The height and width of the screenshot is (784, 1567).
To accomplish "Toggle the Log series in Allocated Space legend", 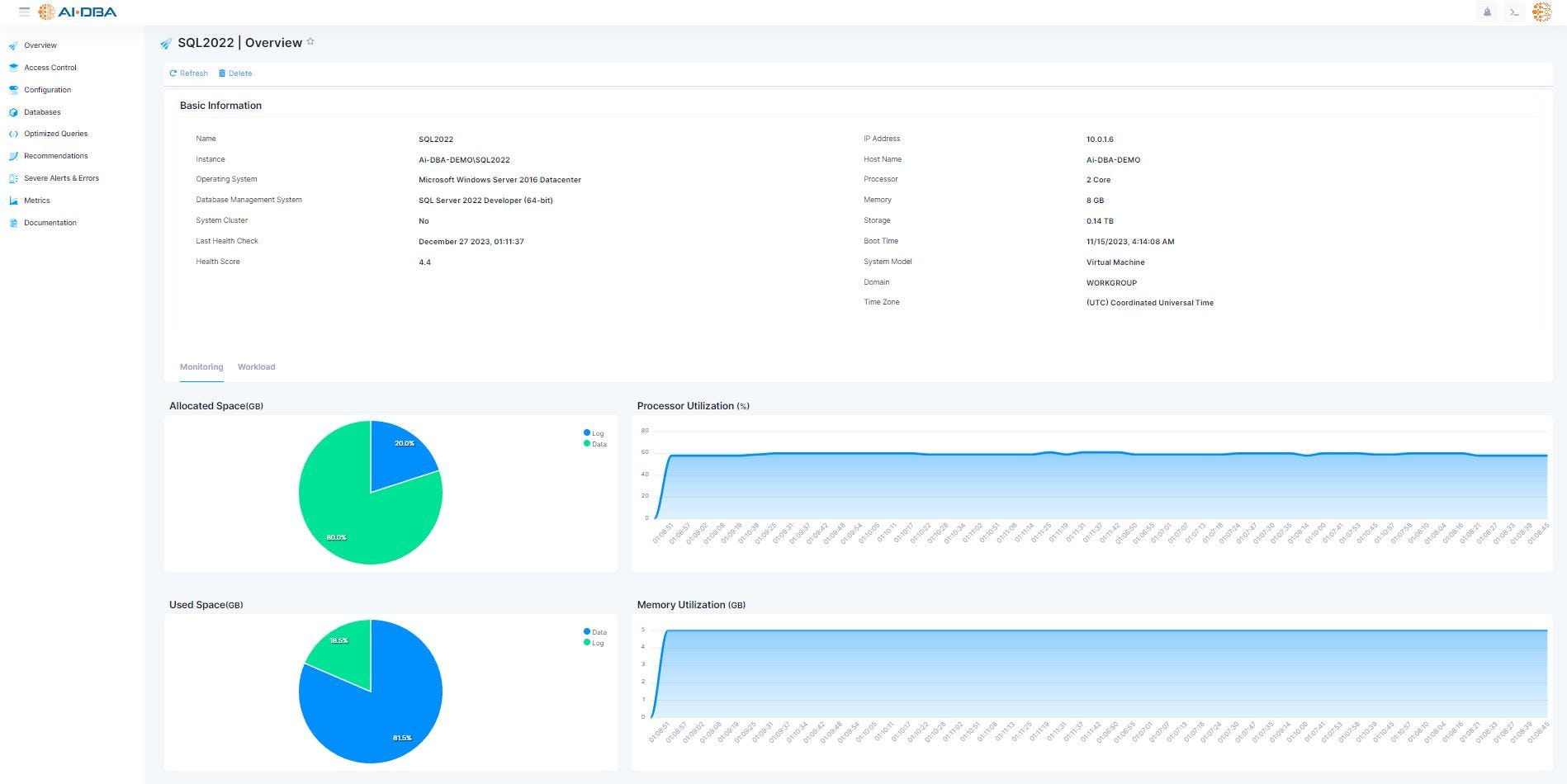I will pyautogui.click(x=593, y=432).
